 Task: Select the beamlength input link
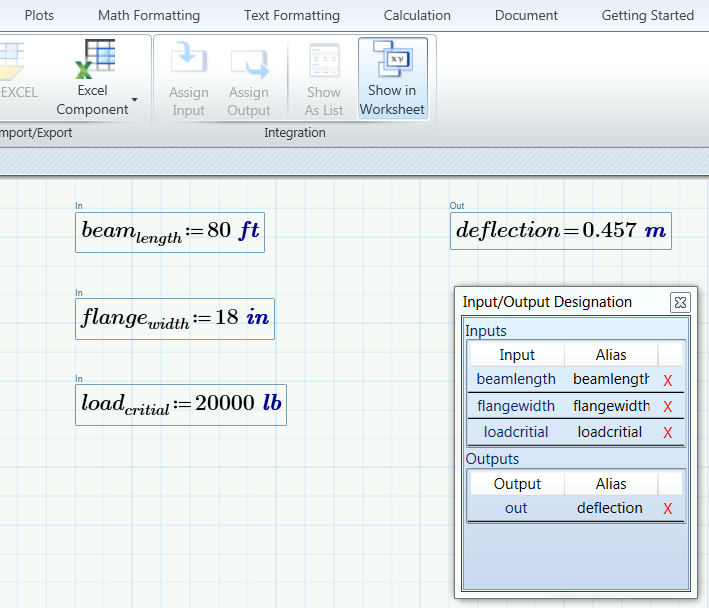[516, 379]
